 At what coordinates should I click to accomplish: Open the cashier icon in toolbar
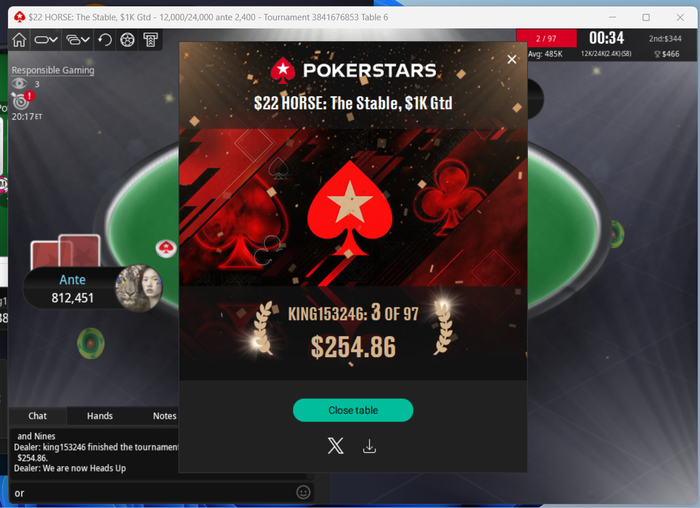pyautogui.click(x=150, y=40)
